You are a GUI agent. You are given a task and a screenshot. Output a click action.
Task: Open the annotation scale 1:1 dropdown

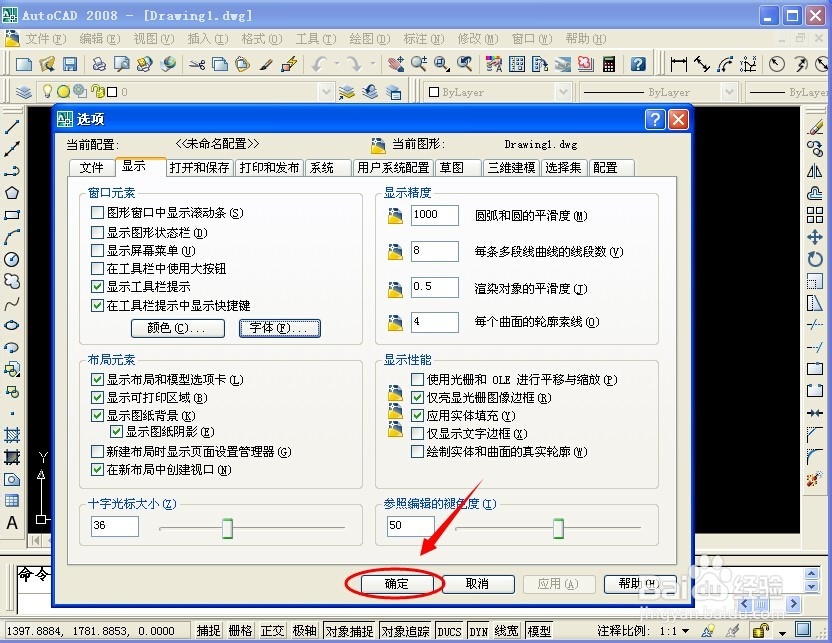click(x=686, y=631)
